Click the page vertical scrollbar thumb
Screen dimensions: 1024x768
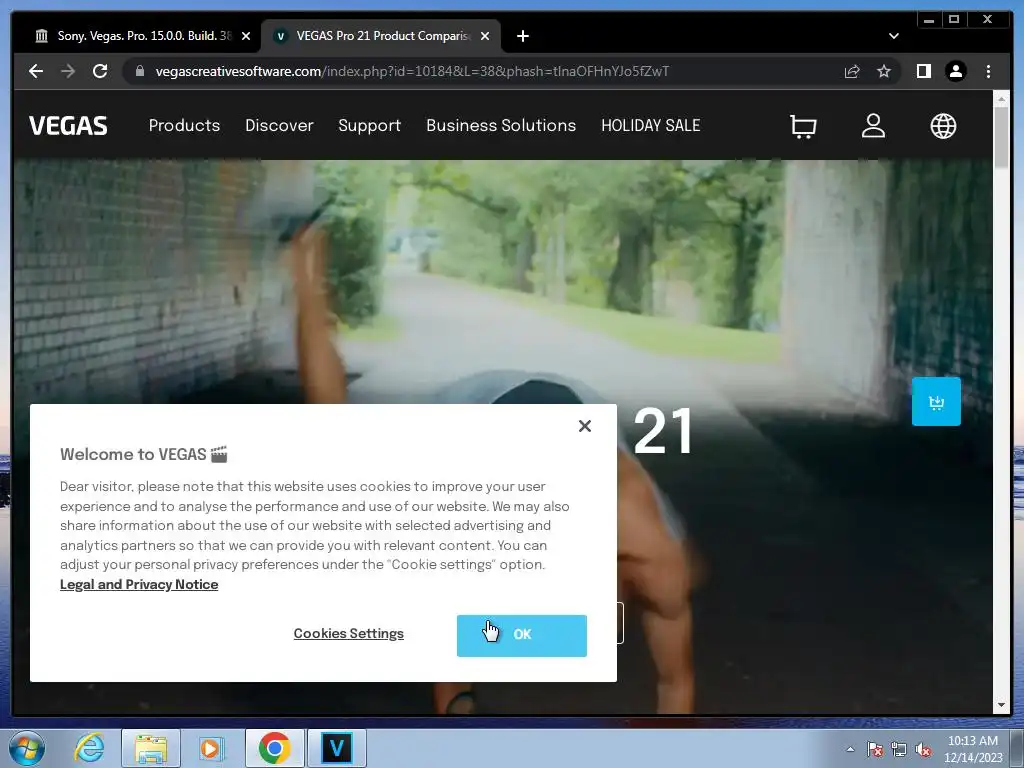tap(1000, 136)
